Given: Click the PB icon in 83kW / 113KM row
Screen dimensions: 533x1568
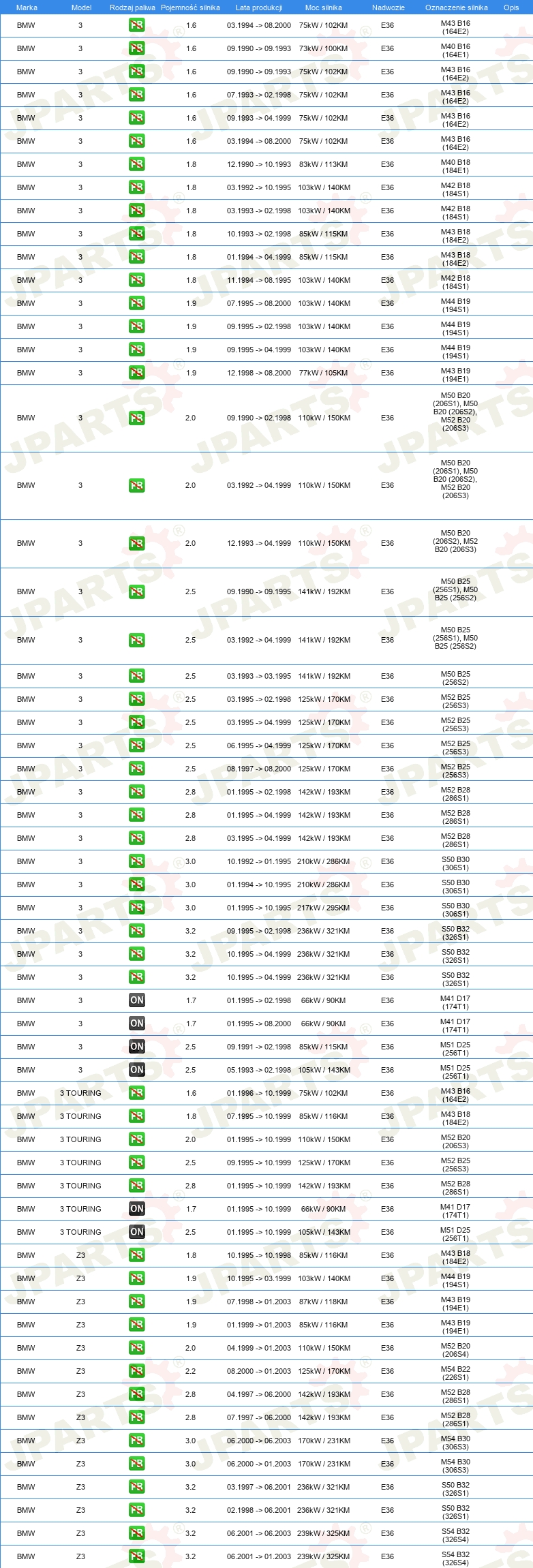Looking at the screenshot, I should 136,164.
